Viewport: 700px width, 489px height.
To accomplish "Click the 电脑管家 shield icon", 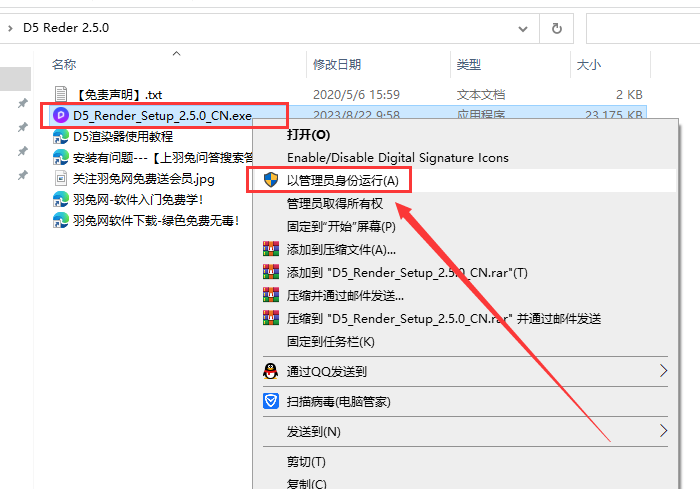I will pyautogui.click(x=271, y=401).
